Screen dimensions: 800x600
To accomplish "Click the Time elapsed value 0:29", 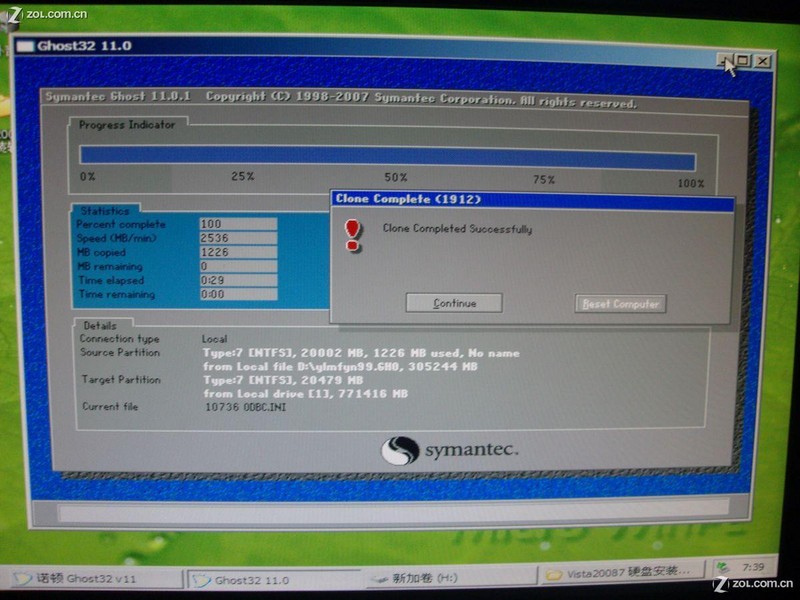I will pos(238,280).
